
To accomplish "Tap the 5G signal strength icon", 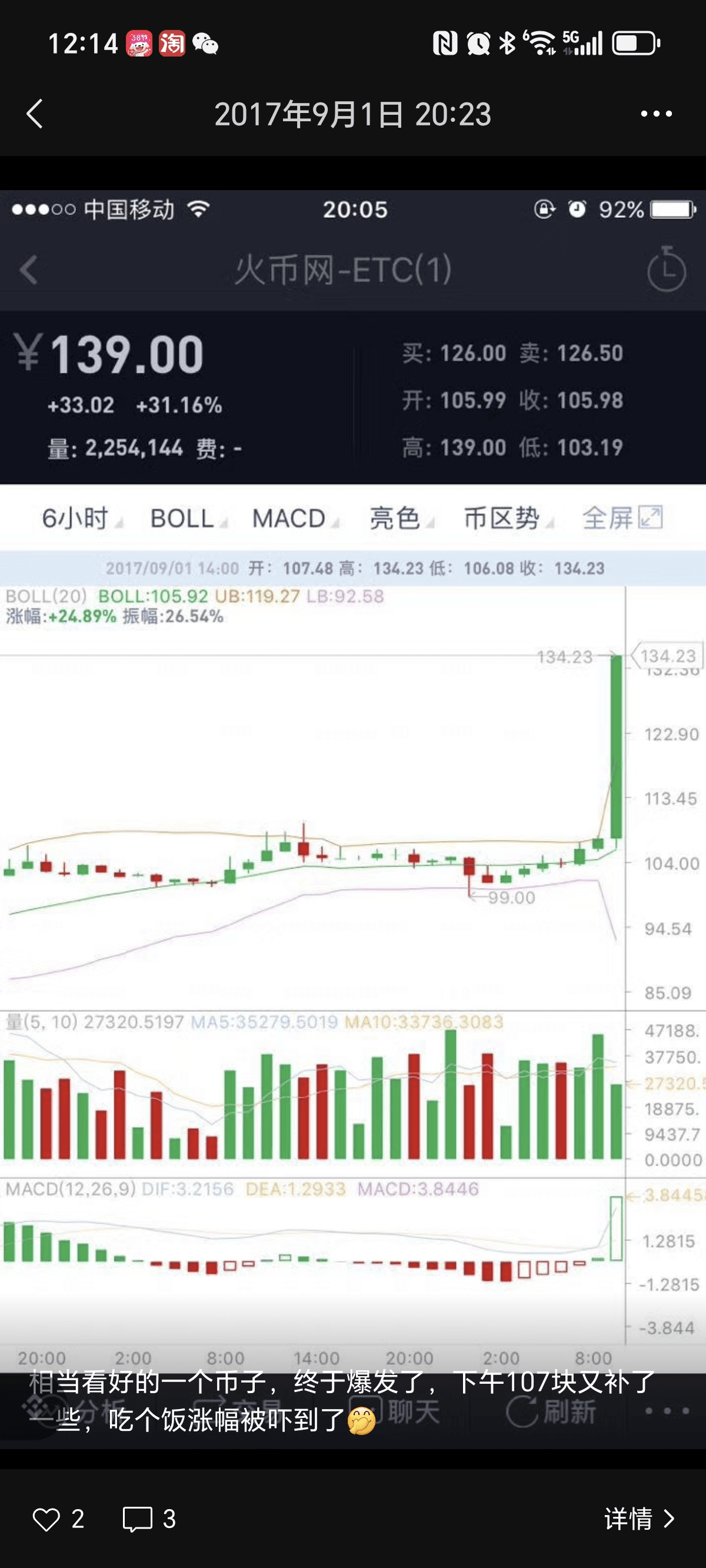I will [x=582, y=42].
